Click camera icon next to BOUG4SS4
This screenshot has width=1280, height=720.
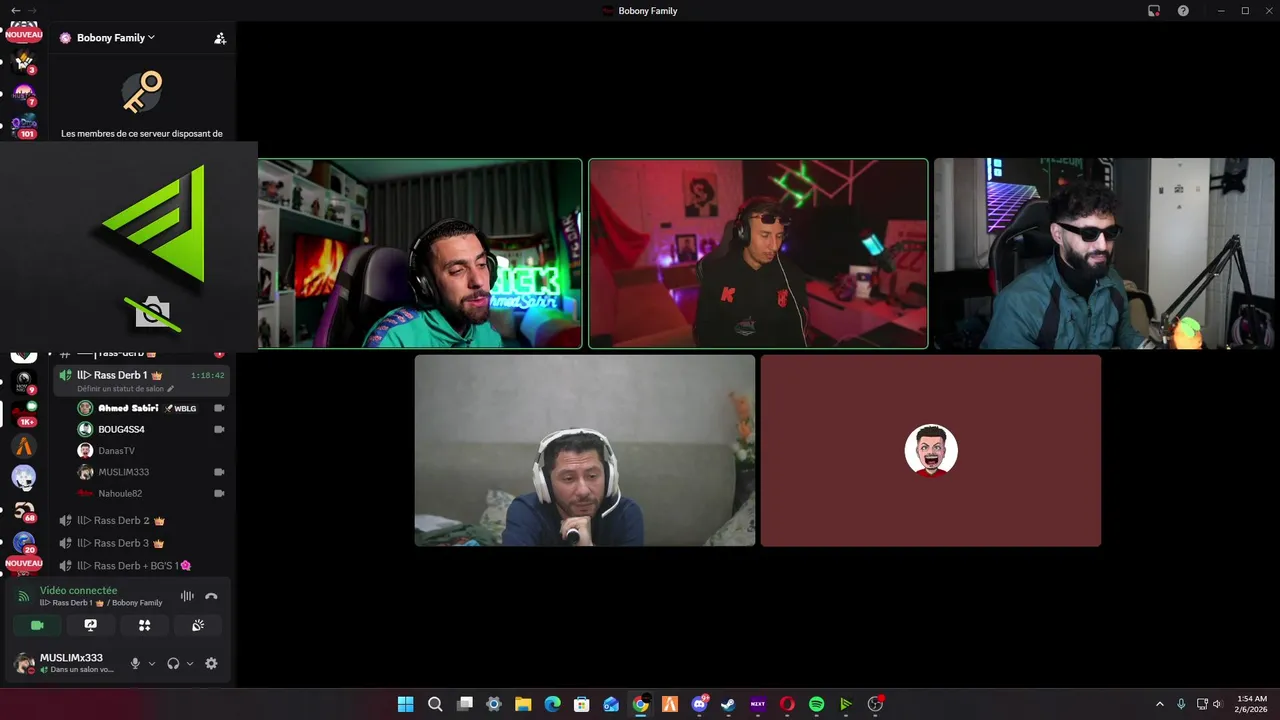pos(219,429)
